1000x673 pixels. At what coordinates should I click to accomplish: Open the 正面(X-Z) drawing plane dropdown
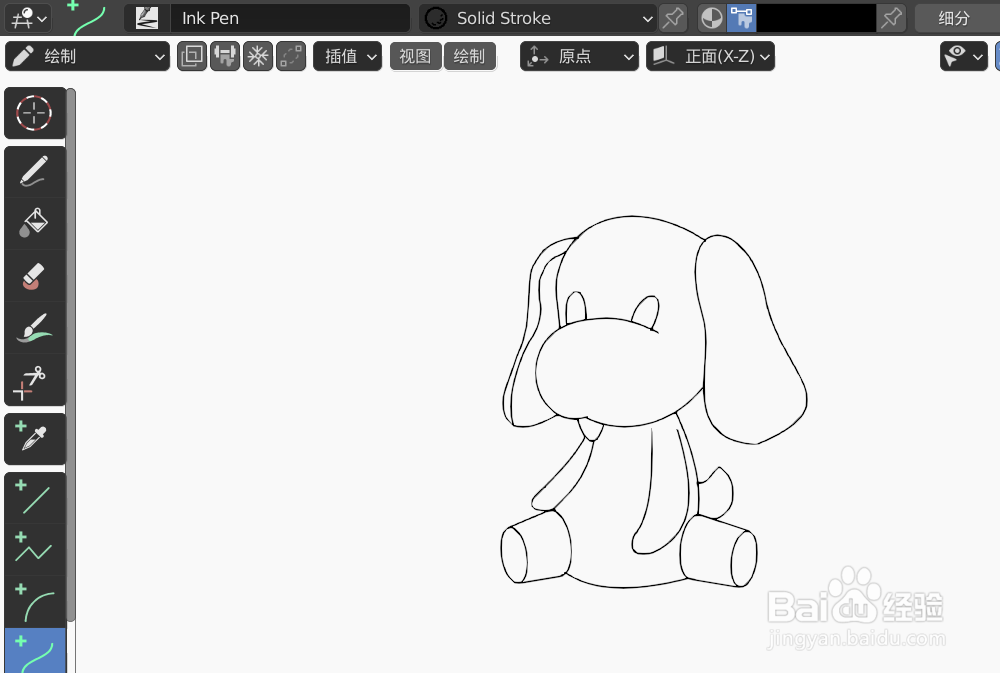coord(710,56)
